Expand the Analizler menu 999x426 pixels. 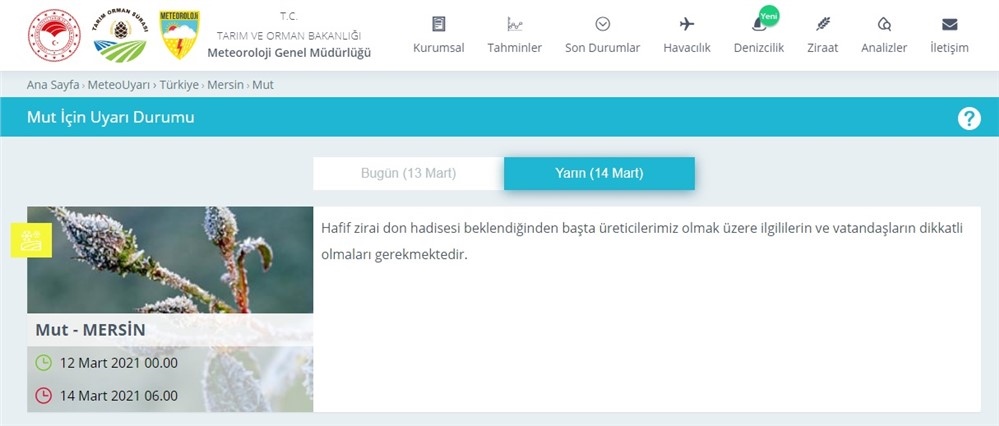pyautogui.click(x=883, y=35)
